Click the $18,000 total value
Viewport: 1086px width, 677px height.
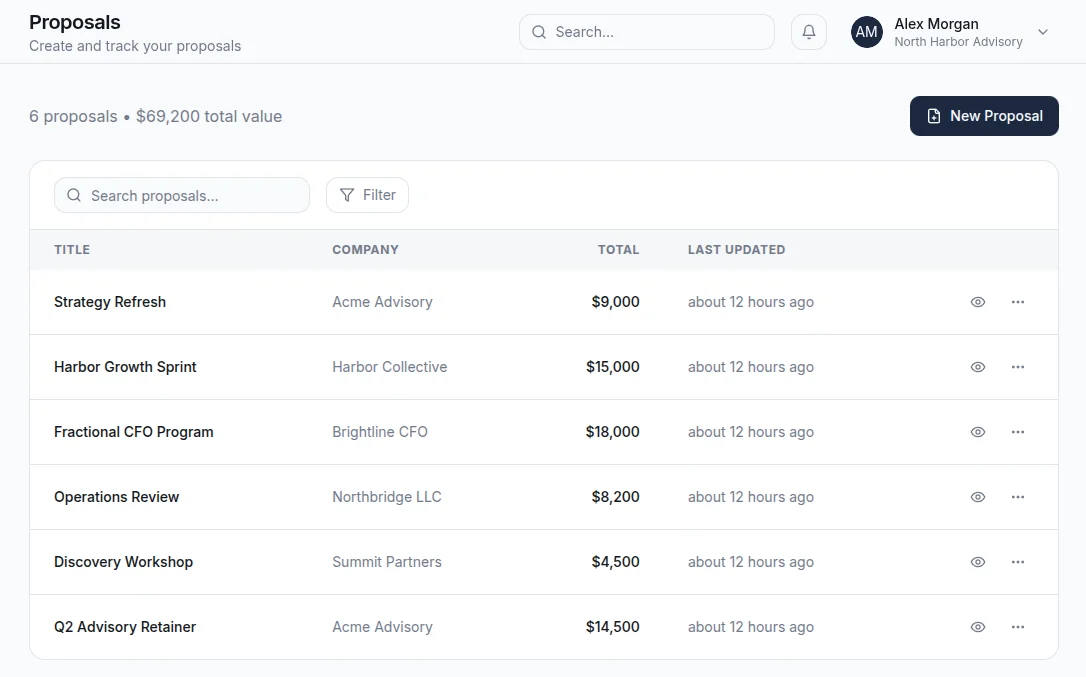click(x=612, y=432)
